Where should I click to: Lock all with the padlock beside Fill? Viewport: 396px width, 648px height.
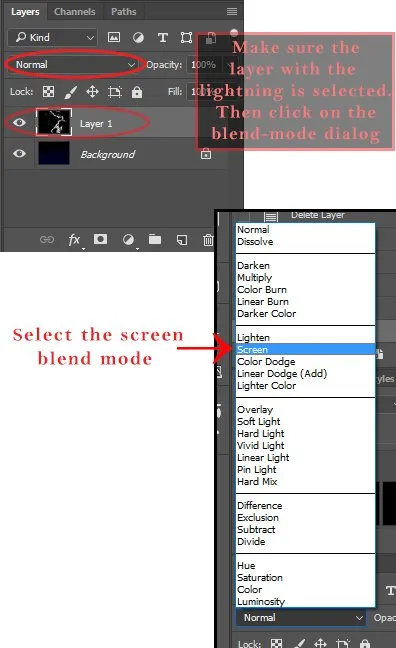137,92
